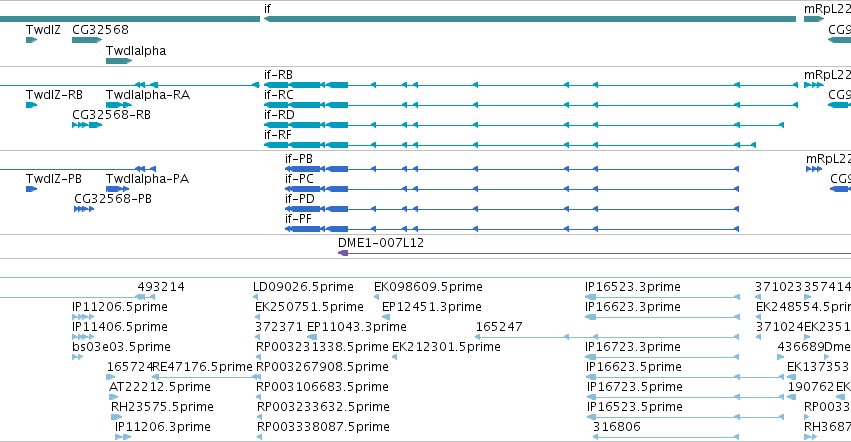851x442 pixels.
Task: Select the EK212301.5prime EST
Action: click(395, 357)
